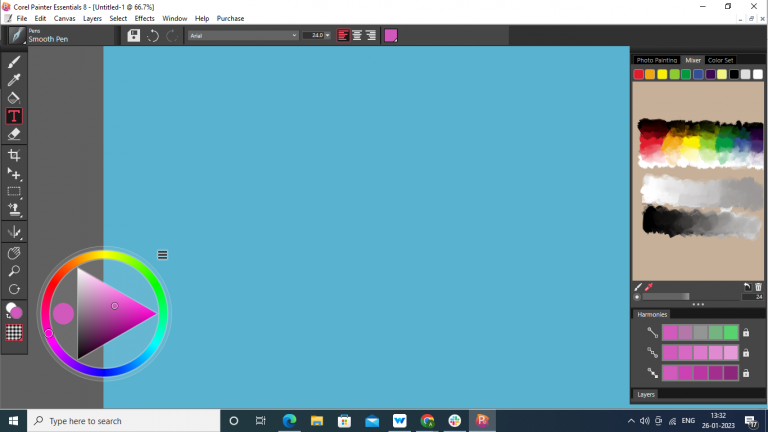Screen dimensions: 768x432
Task: Pick the red swatch in Mixer colors
Action: point(639,74)
